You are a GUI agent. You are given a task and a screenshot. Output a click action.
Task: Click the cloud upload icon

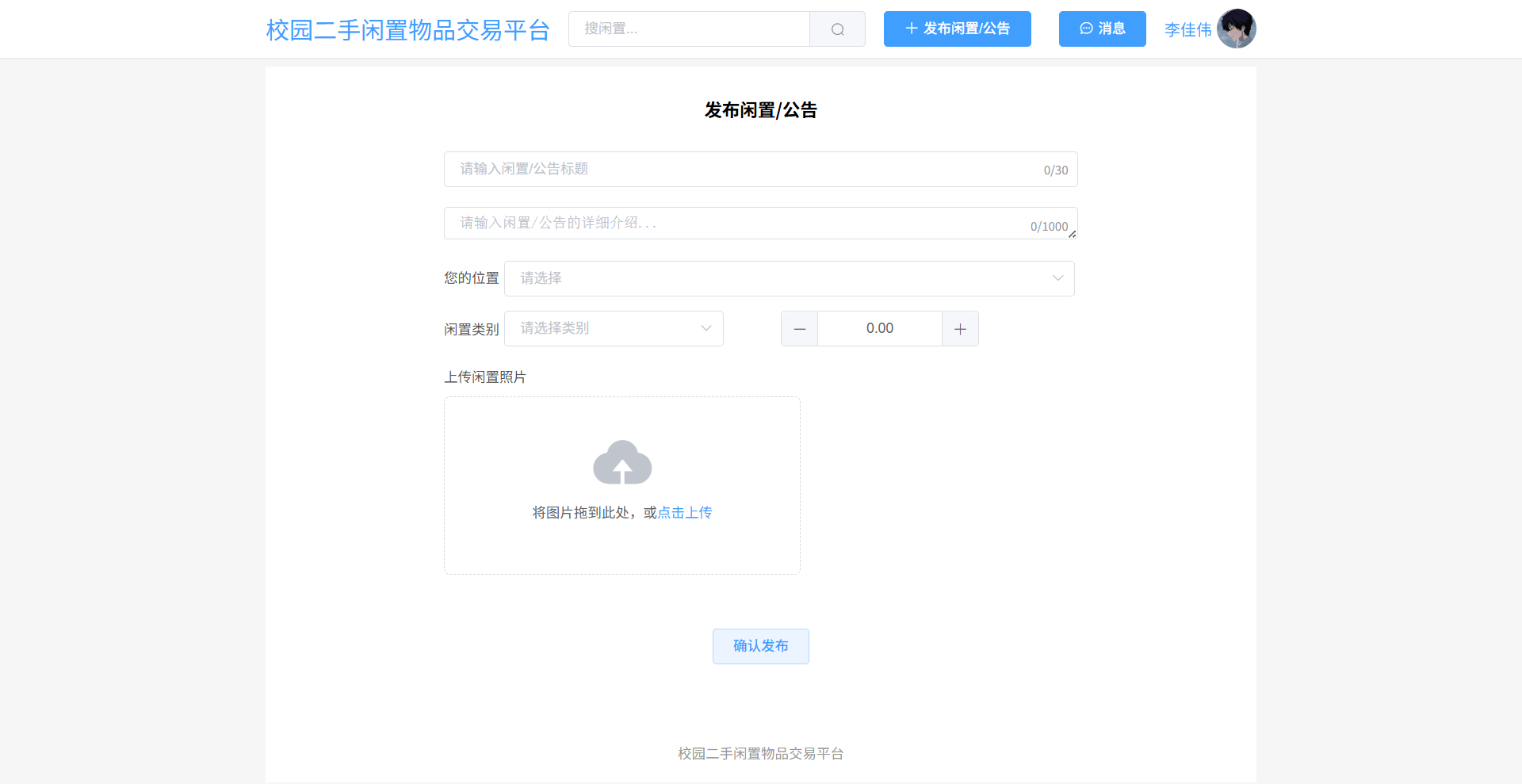click(622, 462)
